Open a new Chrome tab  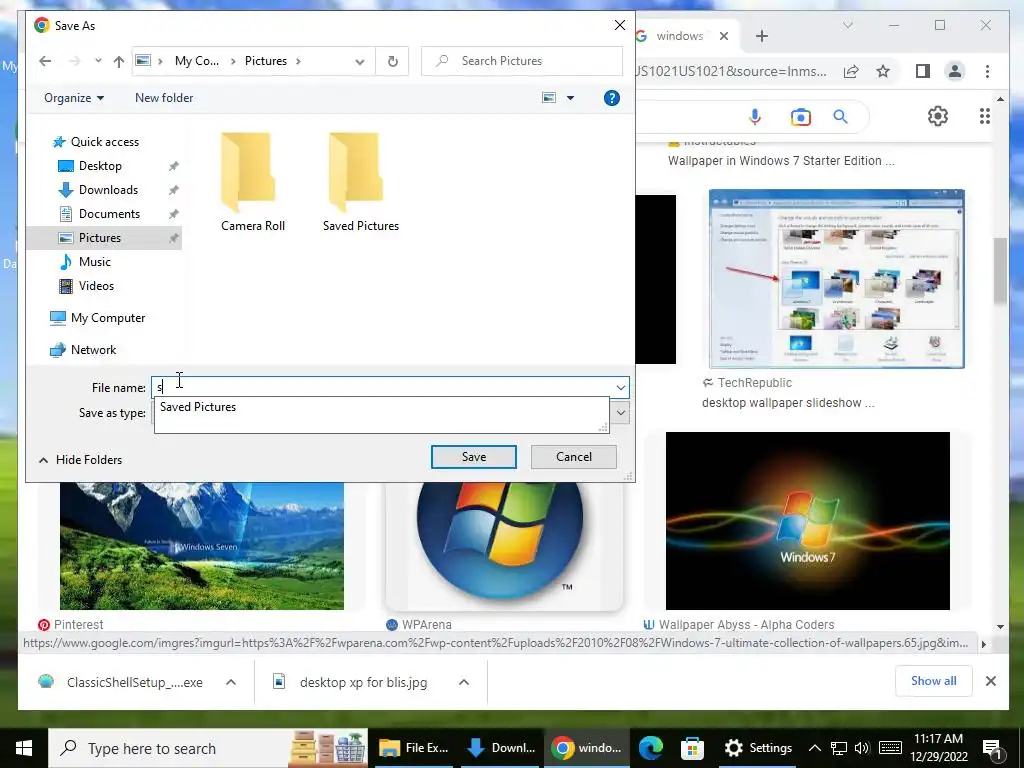pyautogui.click(x=761, y=36)
